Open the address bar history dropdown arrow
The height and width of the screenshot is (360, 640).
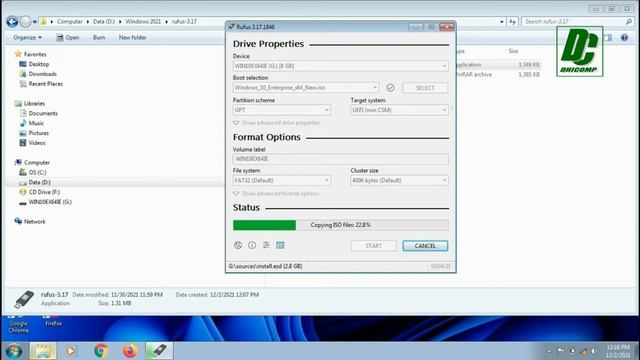coord(502,22)
